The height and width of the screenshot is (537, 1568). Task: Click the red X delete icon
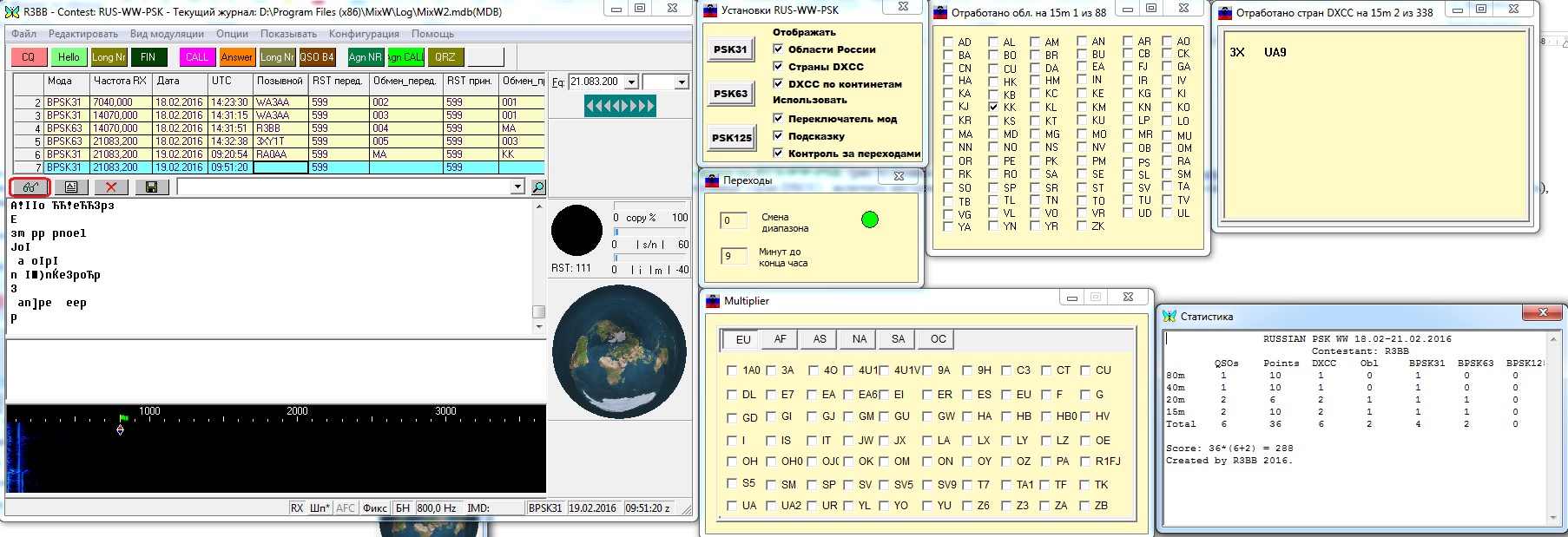pyautogui.click(x=111, y=187)
